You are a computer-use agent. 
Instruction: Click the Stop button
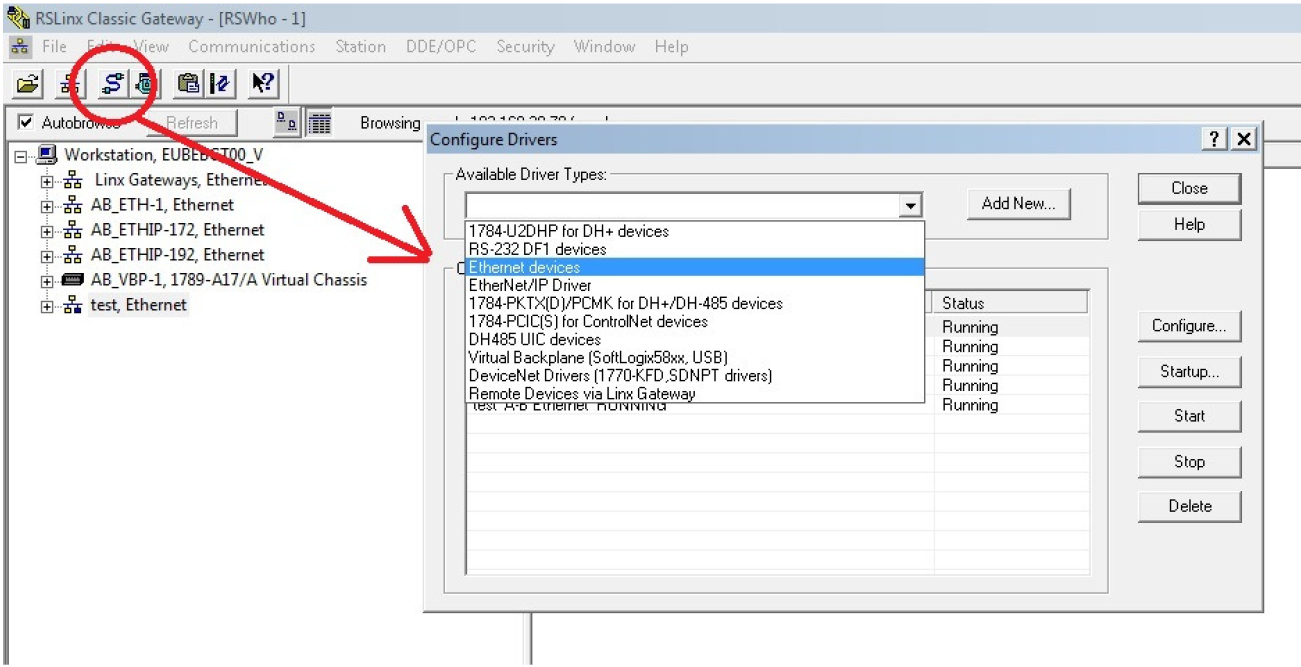point(1189,461)
